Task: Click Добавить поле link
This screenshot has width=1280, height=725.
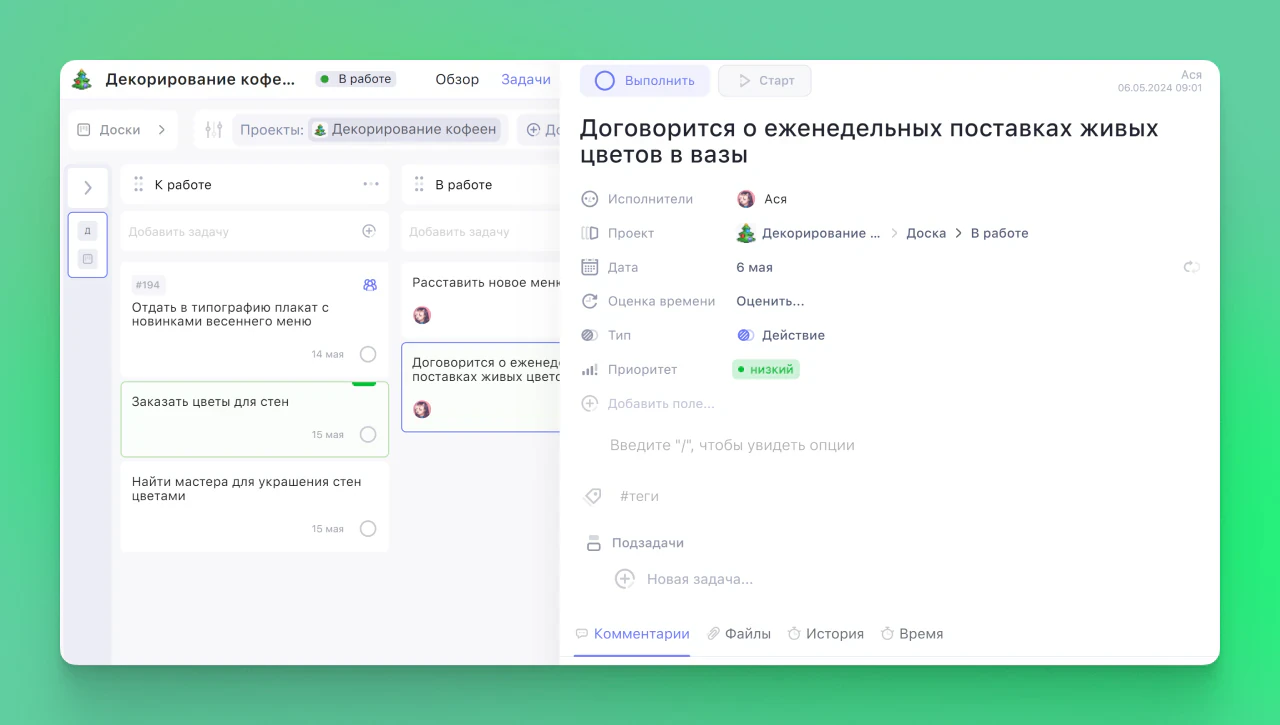Action: click(x=661, y=404)
